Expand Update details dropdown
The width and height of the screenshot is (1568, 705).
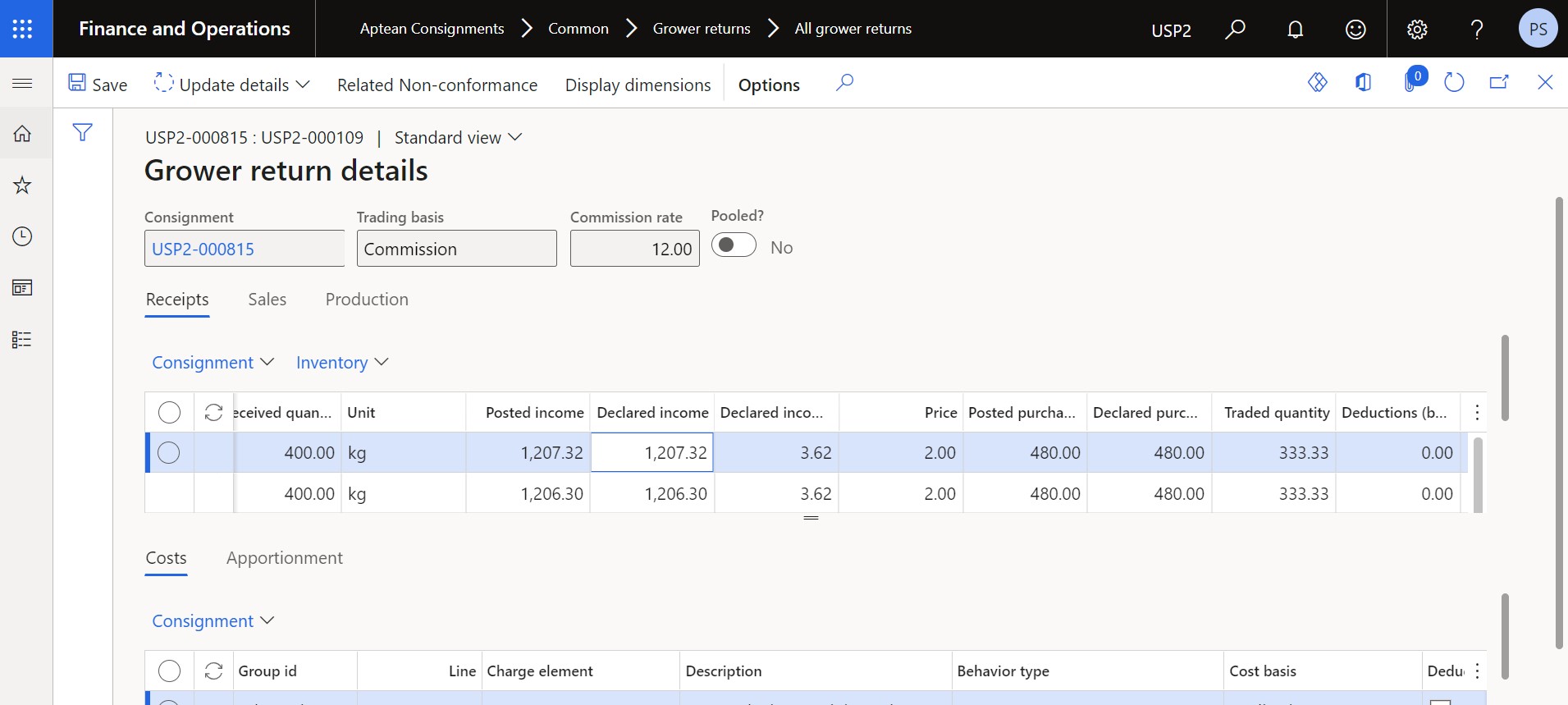[231, 85]
